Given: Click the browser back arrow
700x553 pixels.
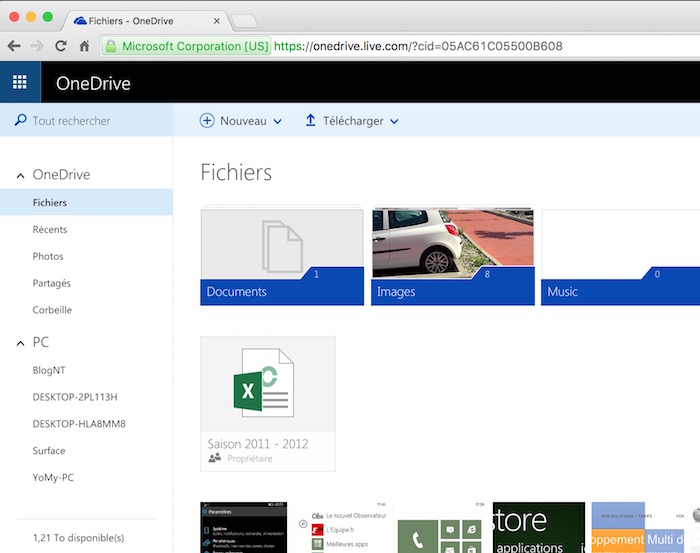Looking at the screenshot, I should click(14, 46).
